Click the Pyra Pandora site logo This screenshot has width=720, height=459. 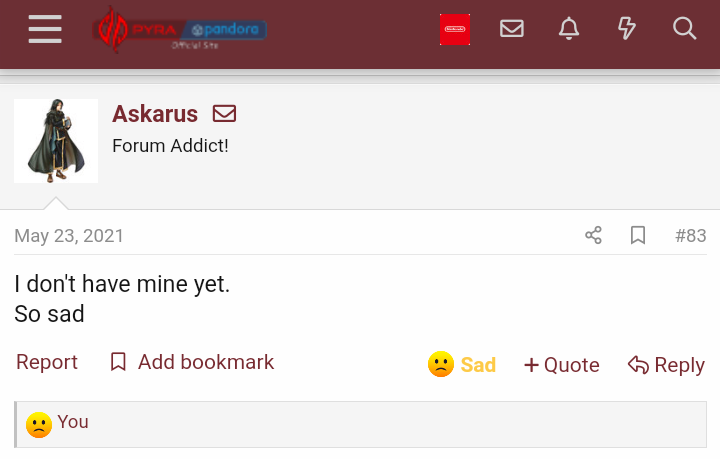pos(180,30)
